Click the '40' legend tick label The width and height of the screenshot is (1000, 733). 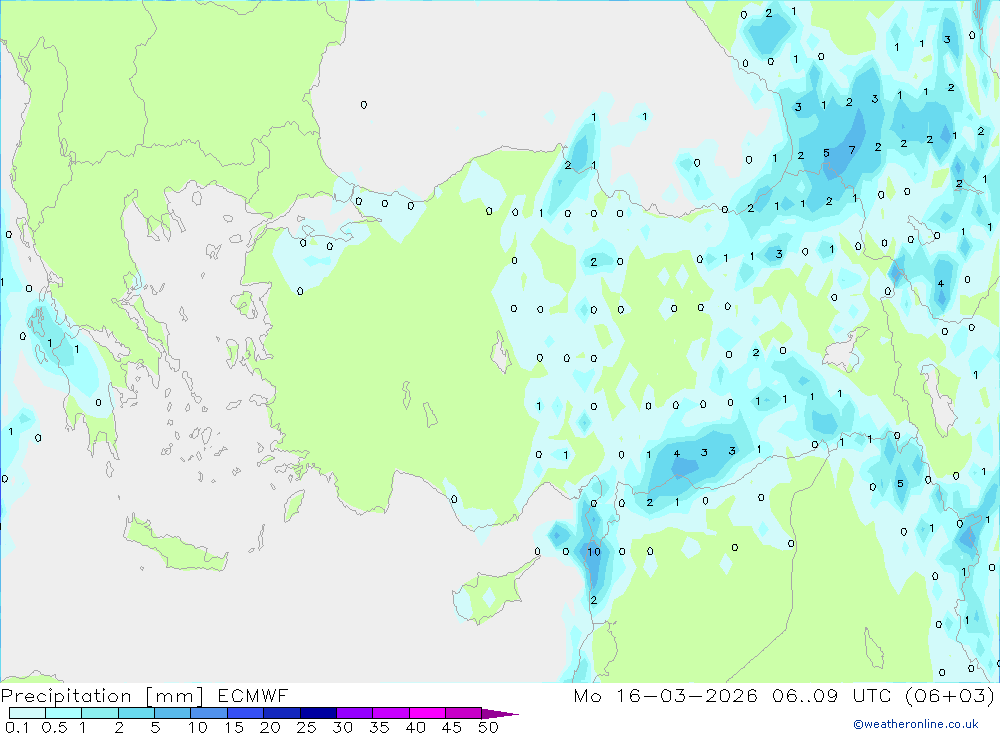click(415, 727)
